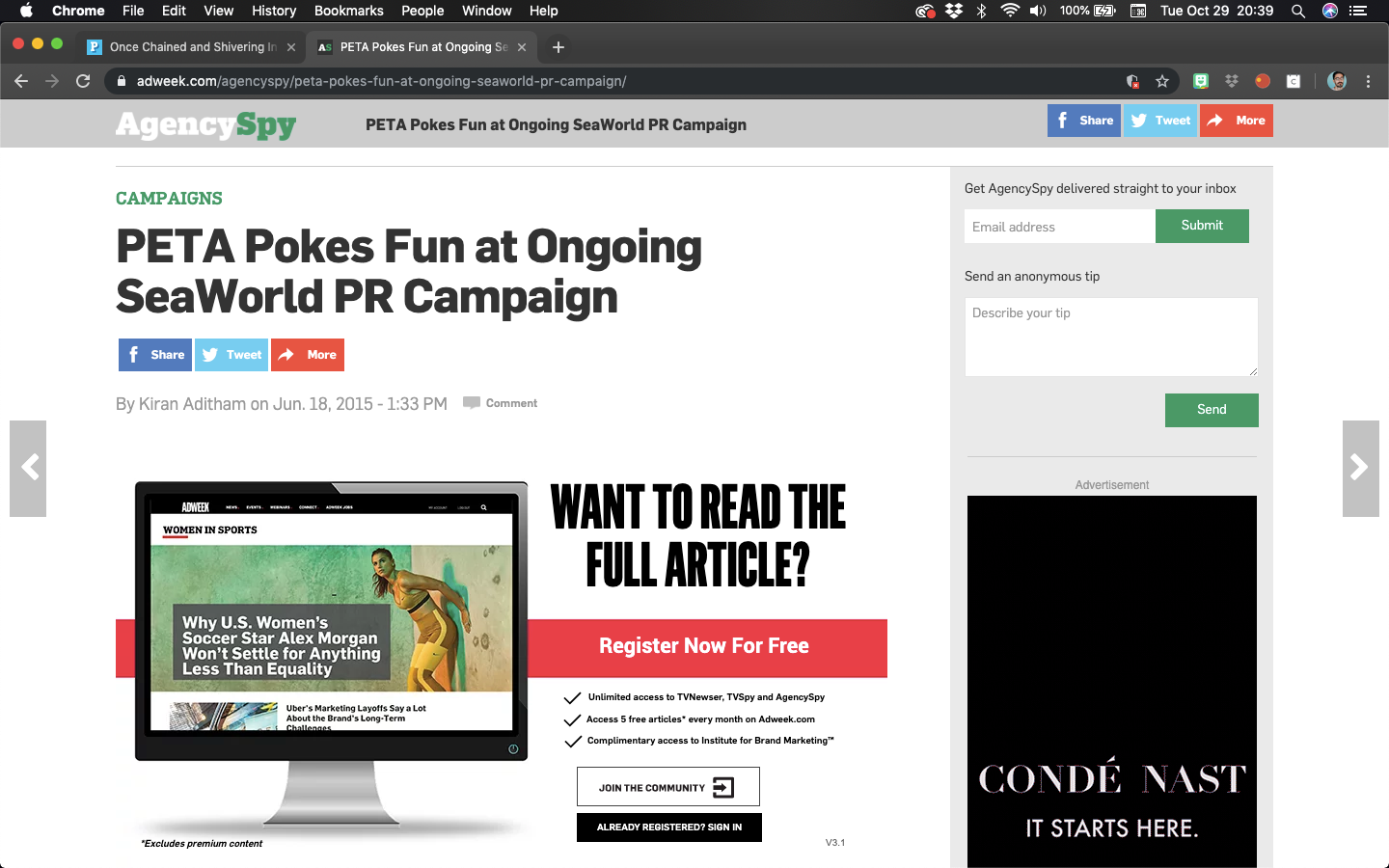Open the green Evernote-style extension icon
This screenshot has width=1389, height=868.
pyautogui.click(x=1201, y=81)
